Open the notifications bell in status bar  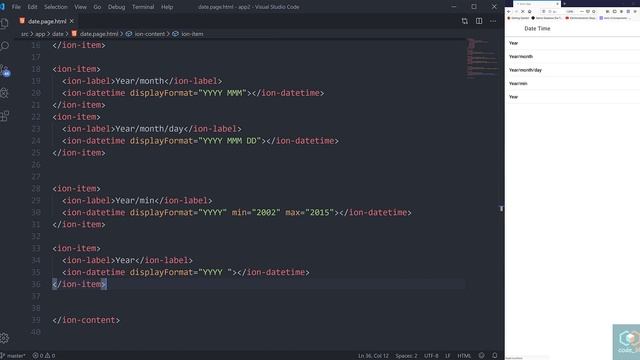(x=495, y=356)
